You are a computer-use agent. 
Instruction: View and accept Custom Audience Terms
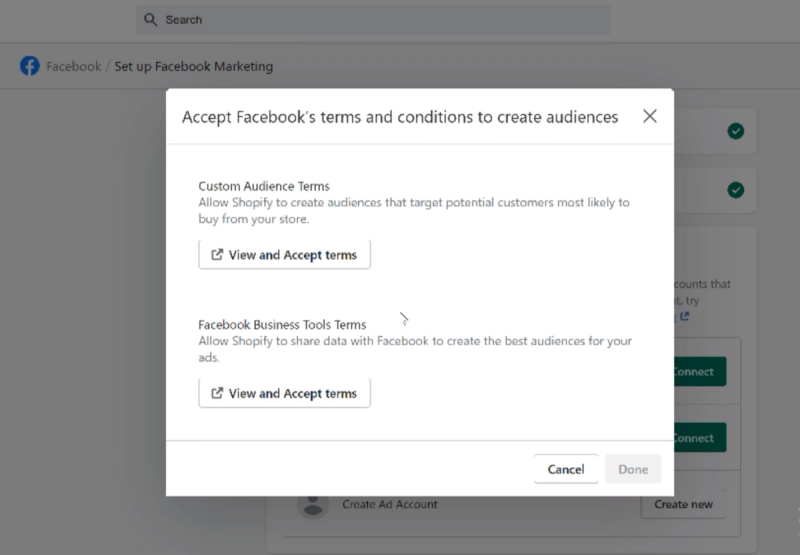tap(284, 255)
